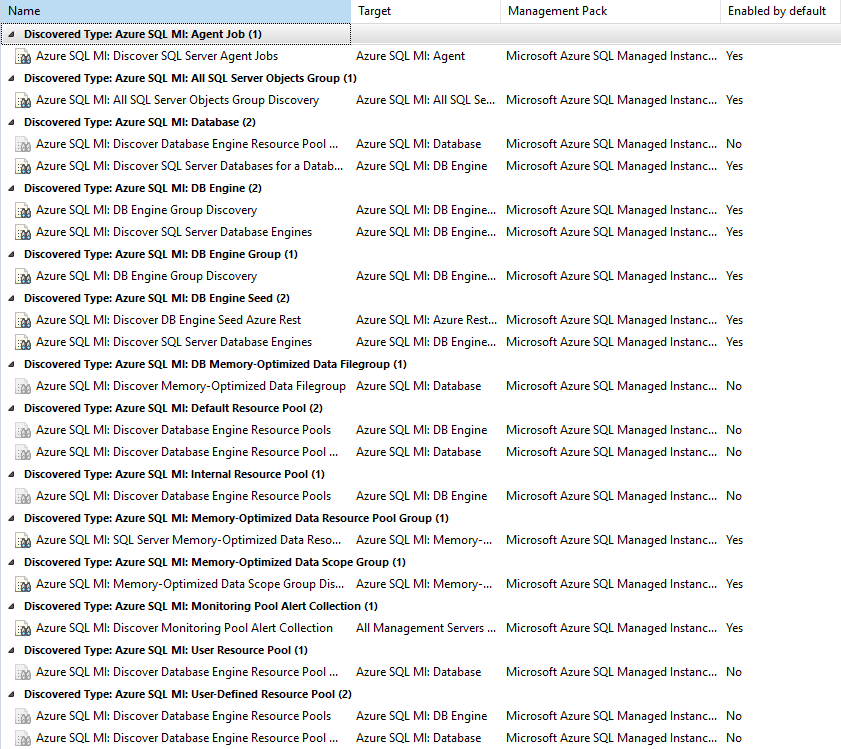This screenshot has height=749, width=841.
Task: Click the Discover Memory-Optimized Data Filegroup discovery icon
Action: pos(23,386)
